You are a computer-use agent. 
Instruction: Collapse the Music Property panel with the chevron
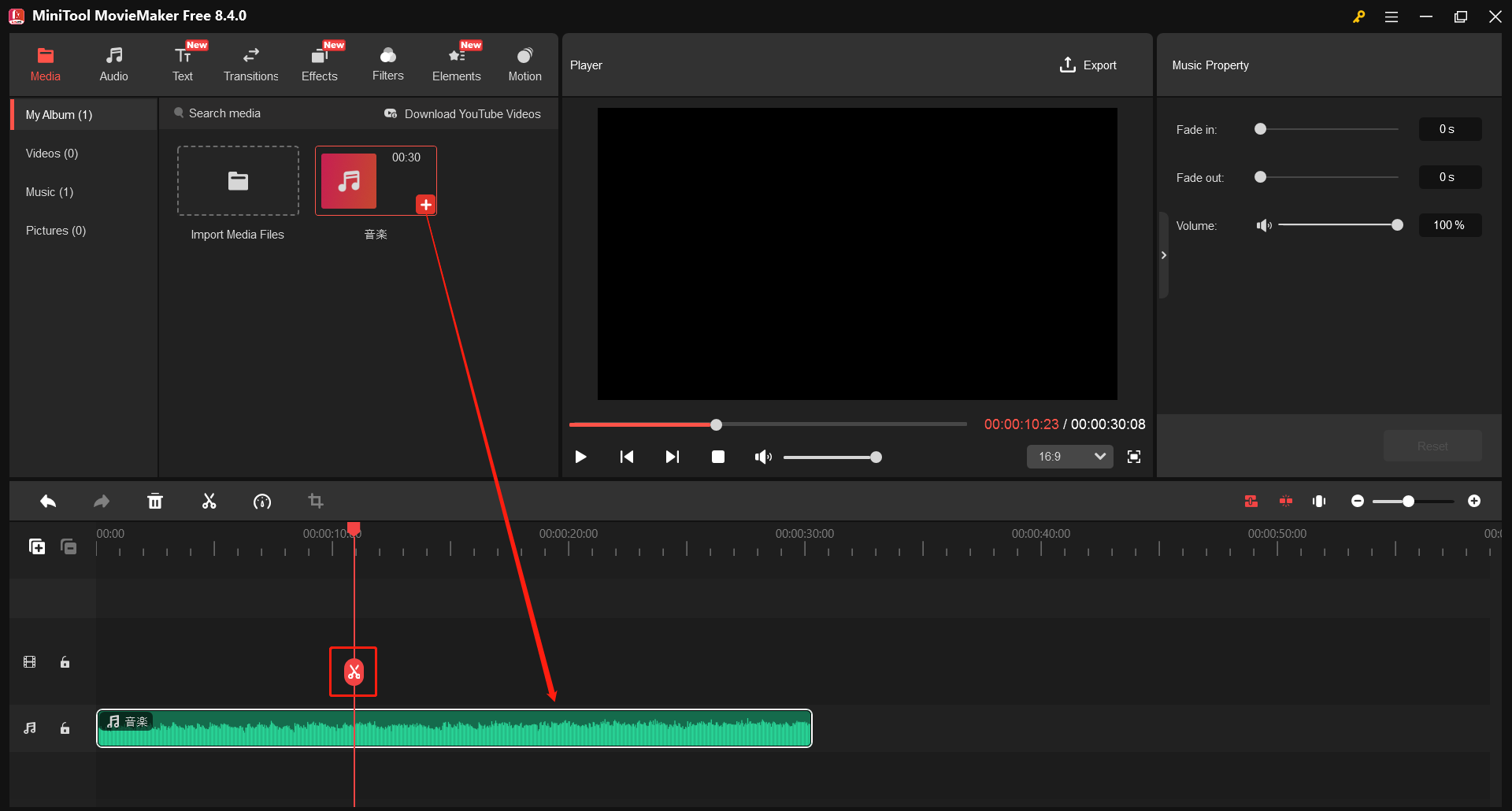pyautogui.click(x=1164, y=254)
